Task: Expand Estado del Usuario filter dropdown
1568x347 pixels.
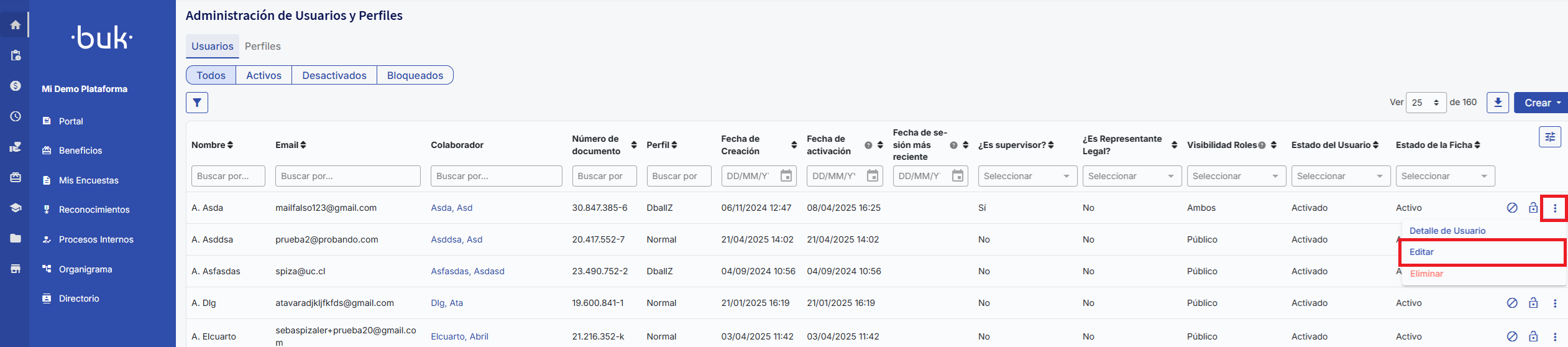Action: [x=1340, y=177]
